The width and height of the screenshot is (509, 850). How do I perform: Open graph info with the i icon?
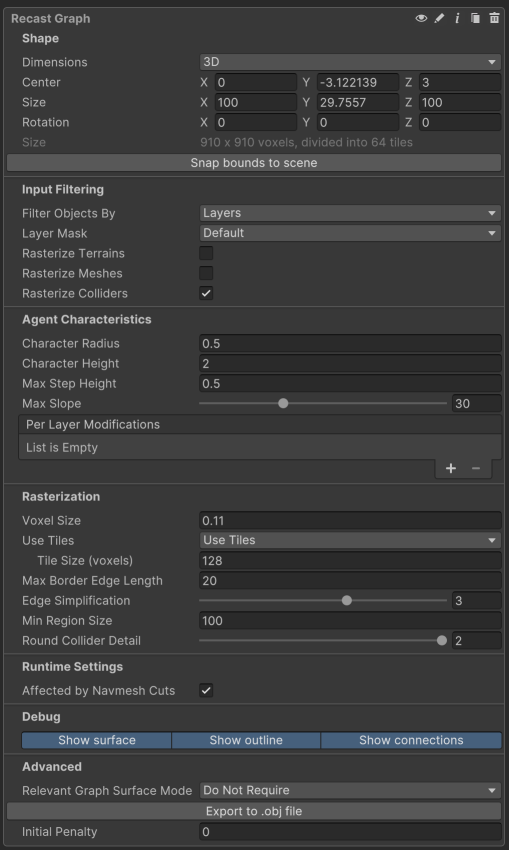pos(457,18)
